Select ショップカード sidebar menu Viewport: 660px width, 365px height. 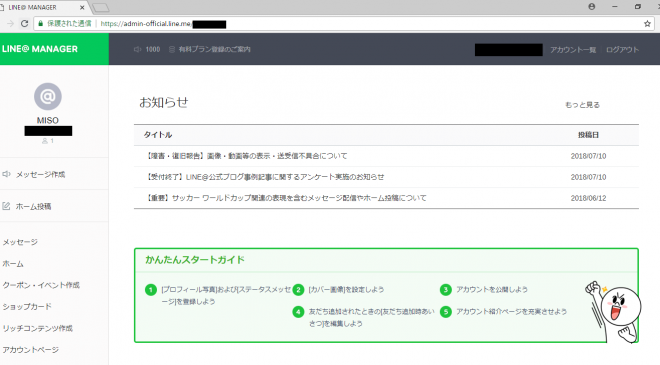(27, 306)
